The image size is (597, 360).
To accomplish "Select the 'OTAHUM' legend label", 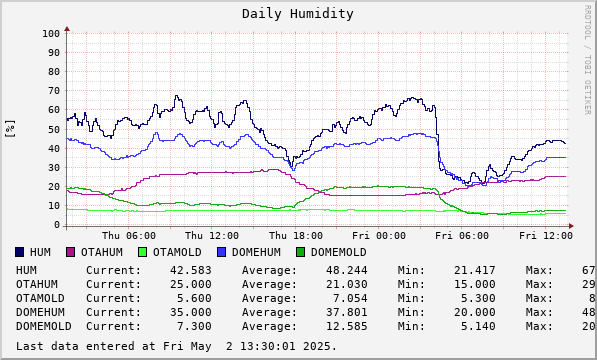I will tap(102, 252).
